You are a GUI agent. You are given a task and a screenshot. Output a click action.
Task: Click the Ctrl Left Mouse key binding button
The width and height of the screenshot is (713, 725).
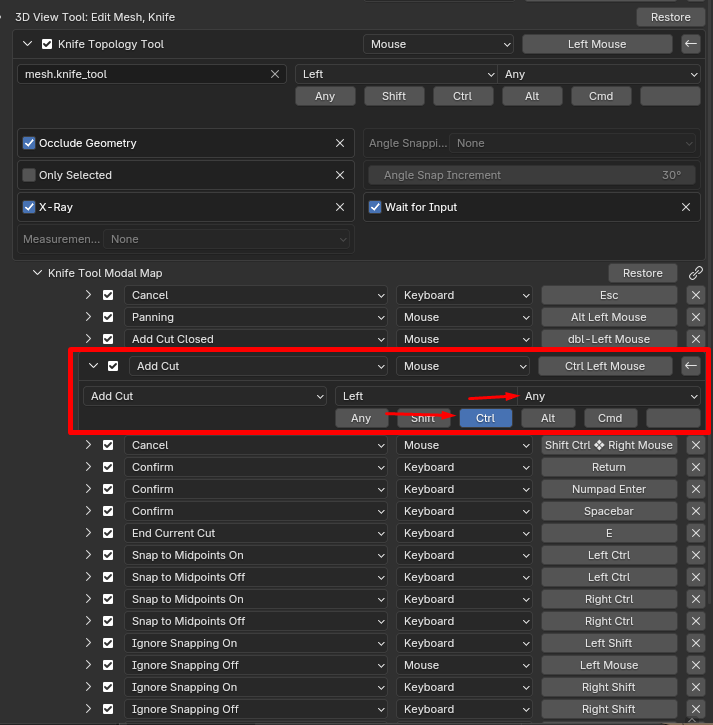coord(605,366)
